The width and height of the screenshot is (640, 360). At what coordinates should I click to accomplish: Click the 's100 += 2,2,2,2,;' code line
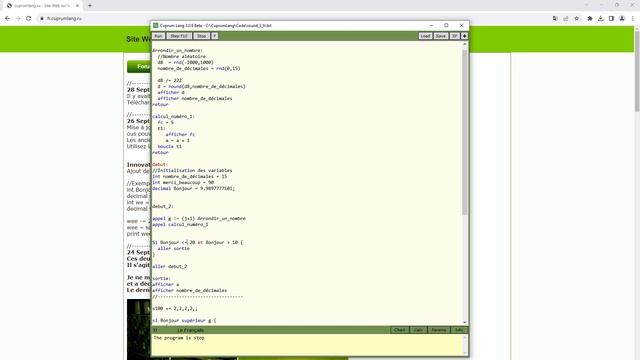pyautogui.click(x=175, y=308)
